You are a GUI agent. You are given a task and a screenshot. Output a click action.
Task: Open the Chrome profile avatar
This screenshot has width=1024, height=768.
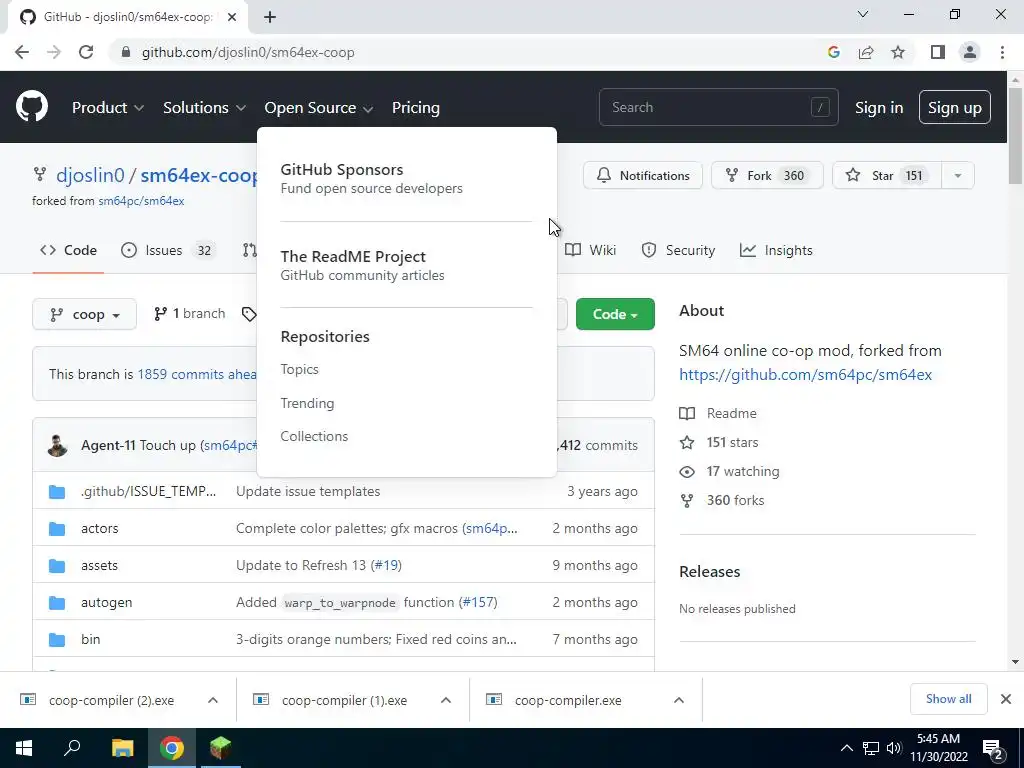tap(970, 52)
